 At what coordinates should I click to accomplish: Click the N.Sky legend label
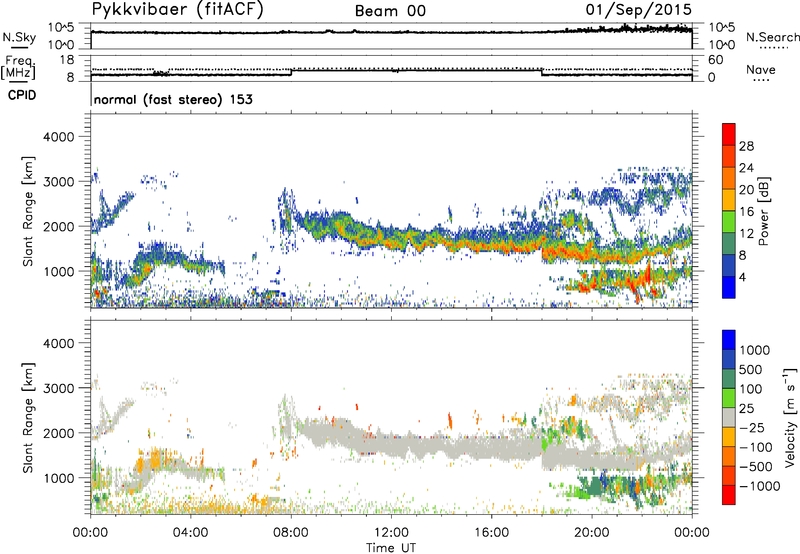19,37
